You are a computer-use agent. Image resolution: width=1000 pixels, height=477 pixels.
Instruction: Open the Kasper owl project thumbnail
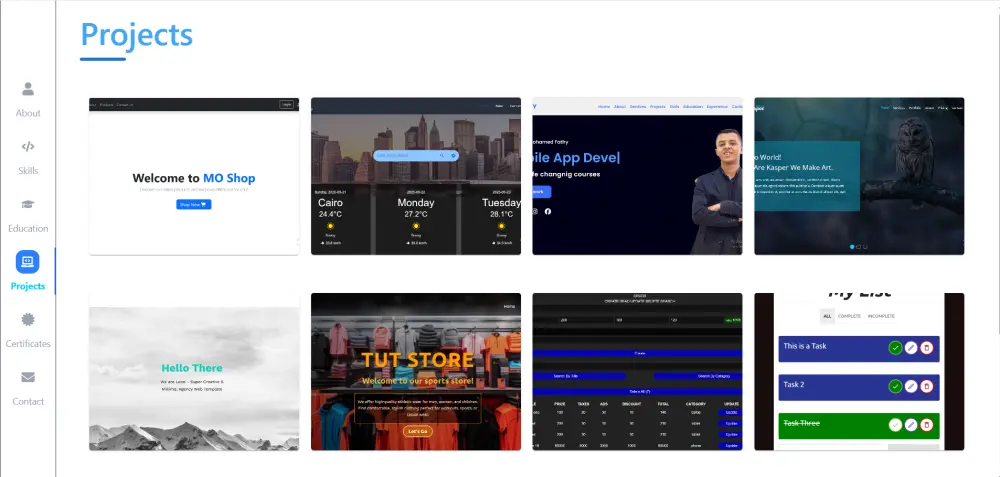(859, 176)
